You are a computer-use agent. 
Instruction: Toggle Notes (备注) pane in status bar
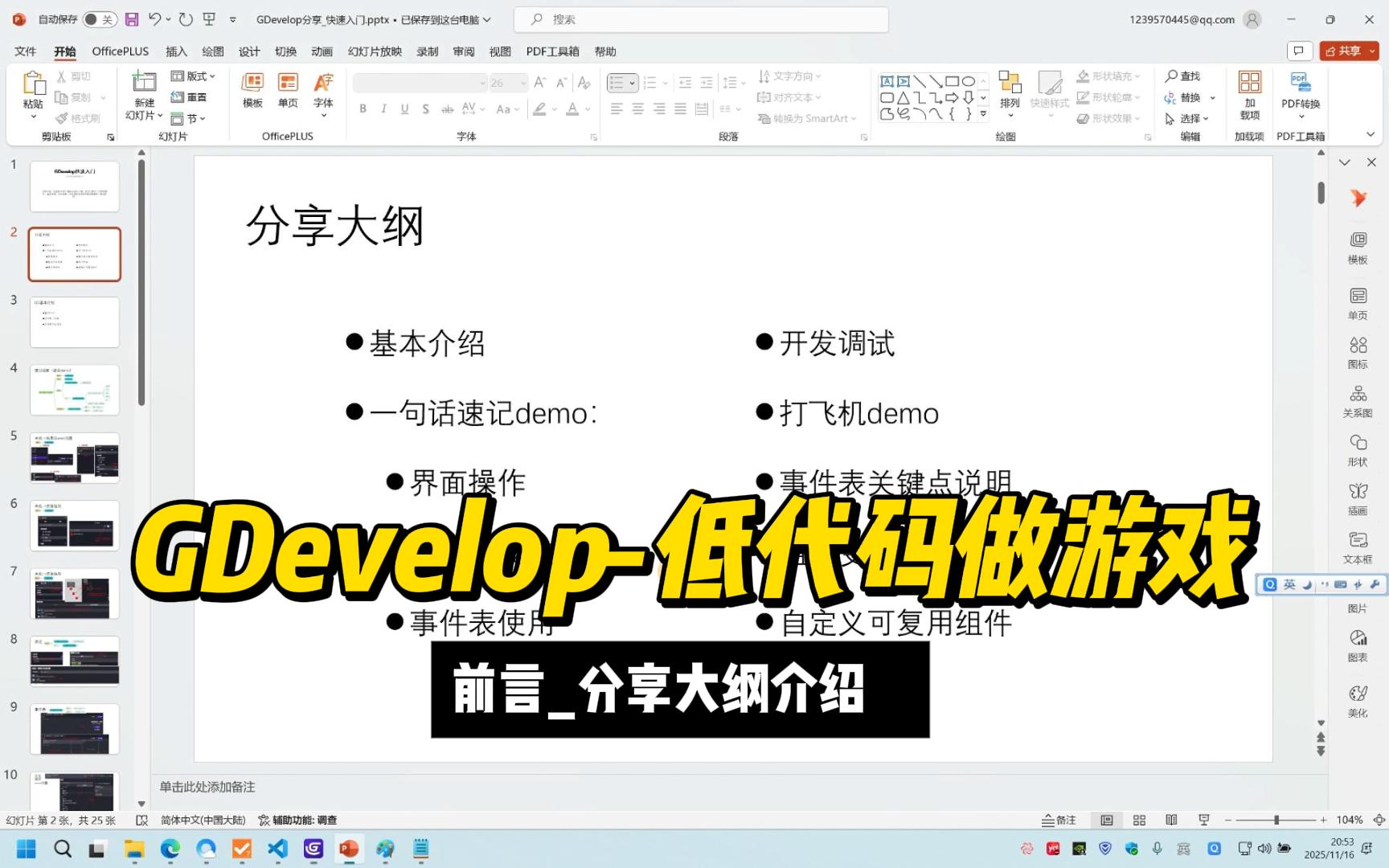coord(1059,820)
